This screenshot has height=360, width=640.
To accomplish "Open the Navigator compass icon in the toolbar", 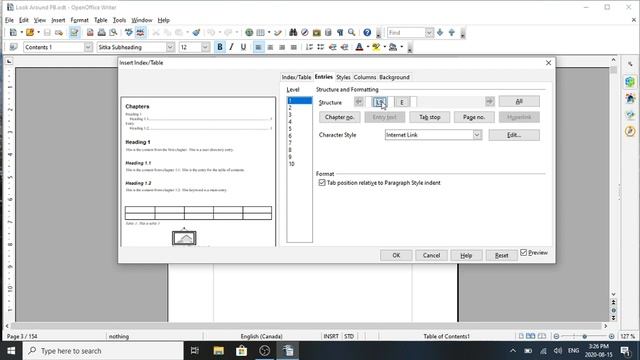I will [304, 33].
